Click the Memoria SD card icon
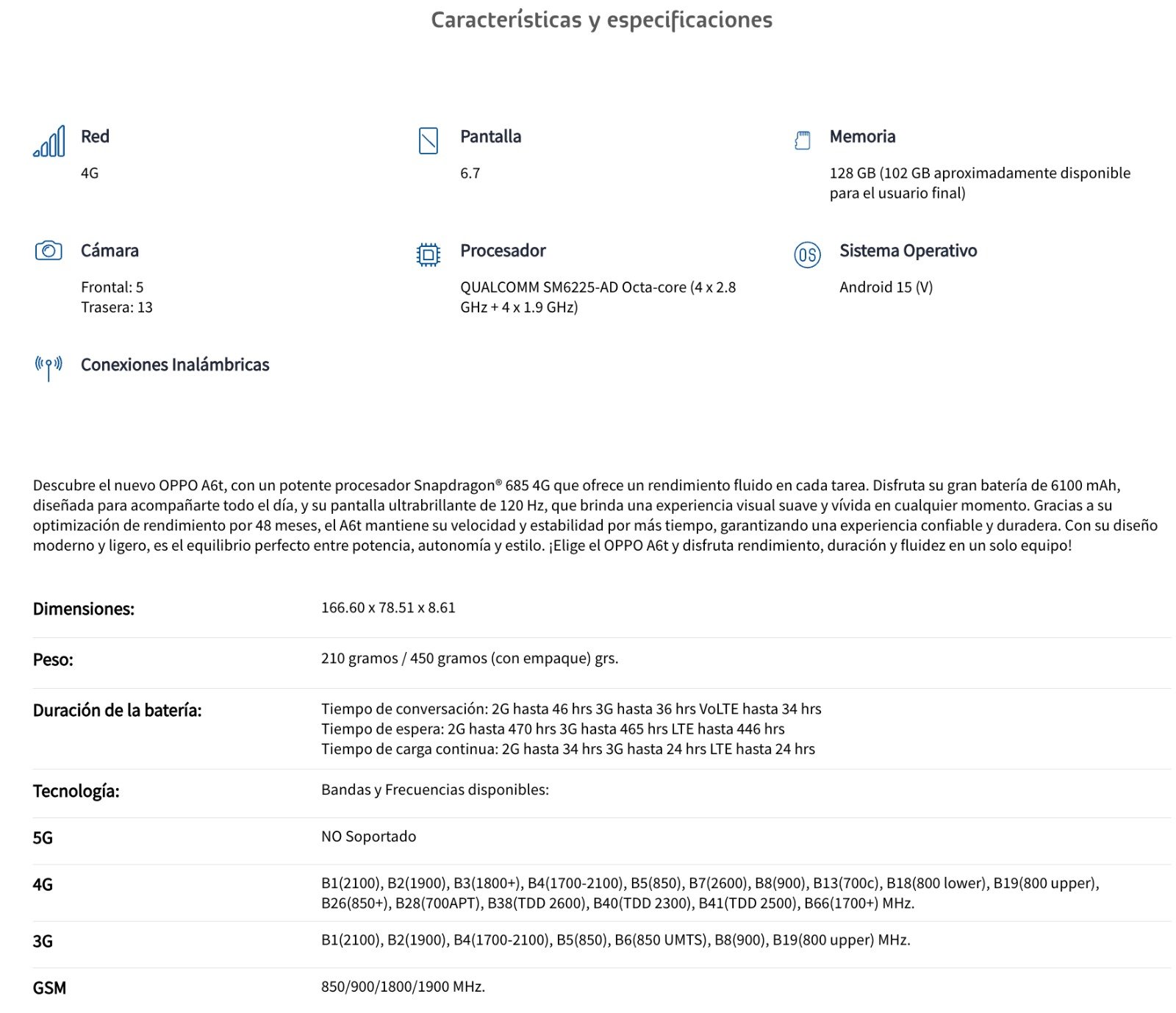 (x=803, y=140)
